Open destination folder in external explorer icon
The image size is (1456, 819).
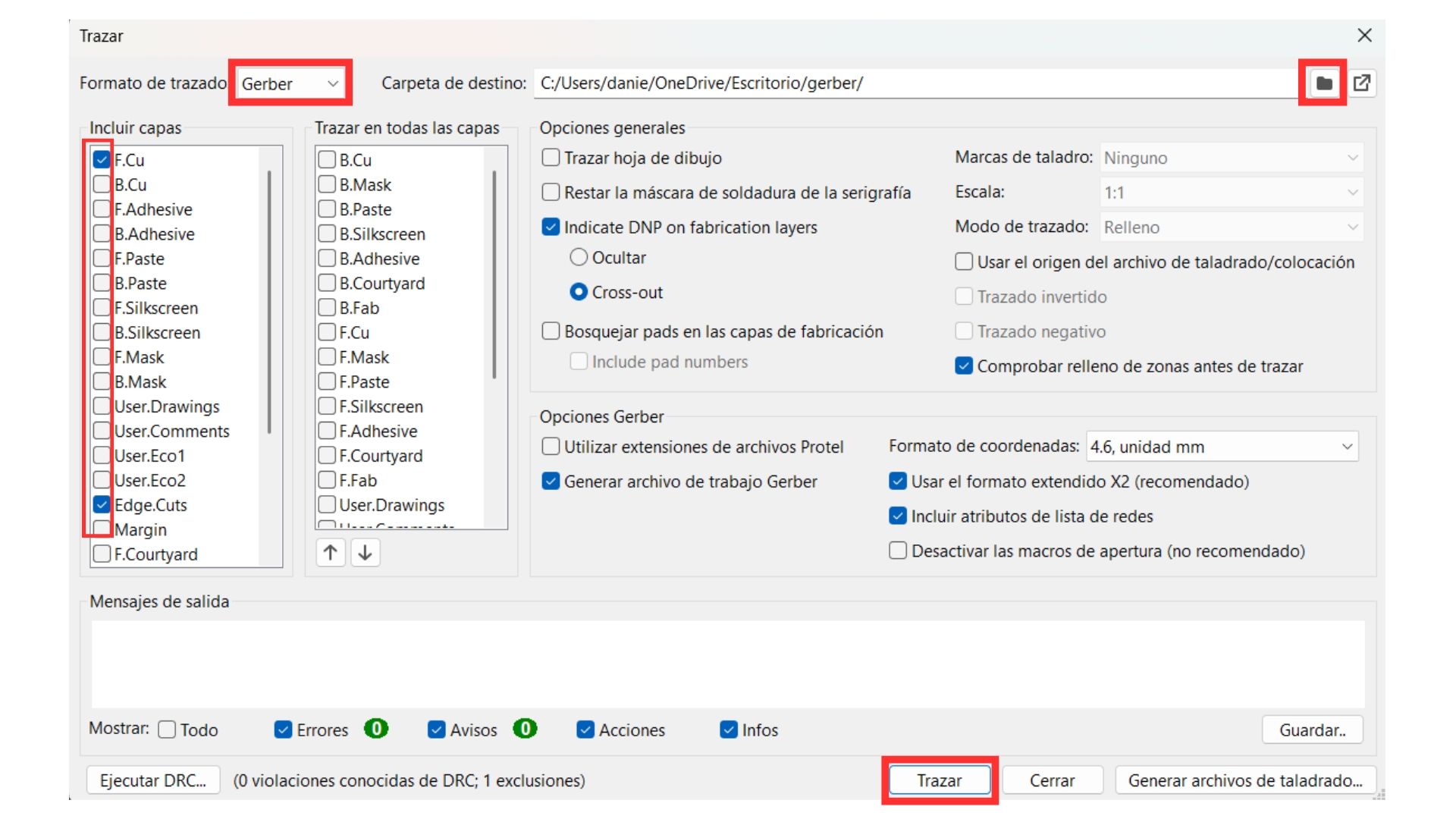1362,83
